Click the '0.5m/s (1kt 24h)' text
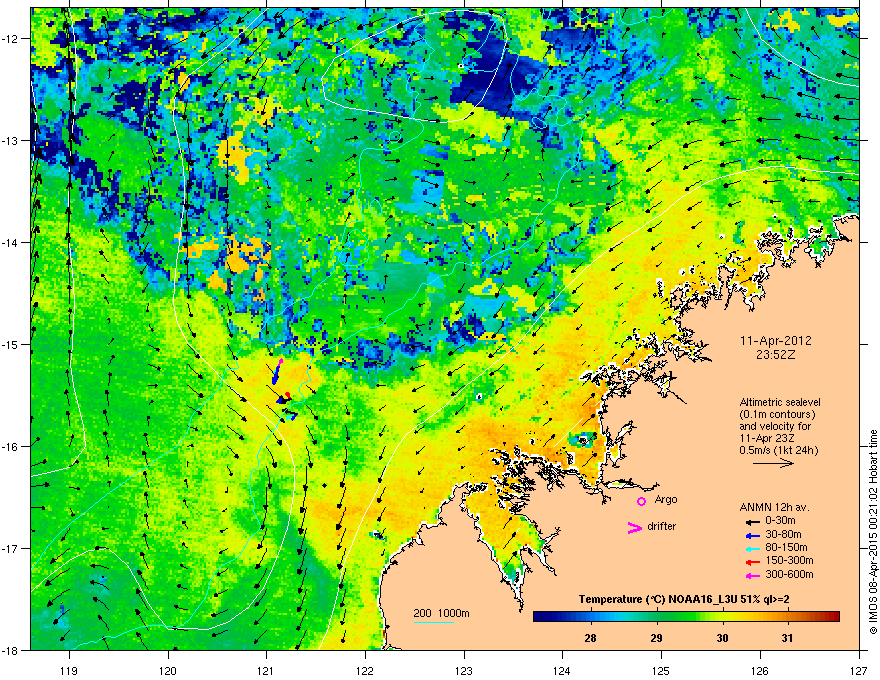Viewport: 880px width, 680px height. pyautogui.click(x=779, y=450)
